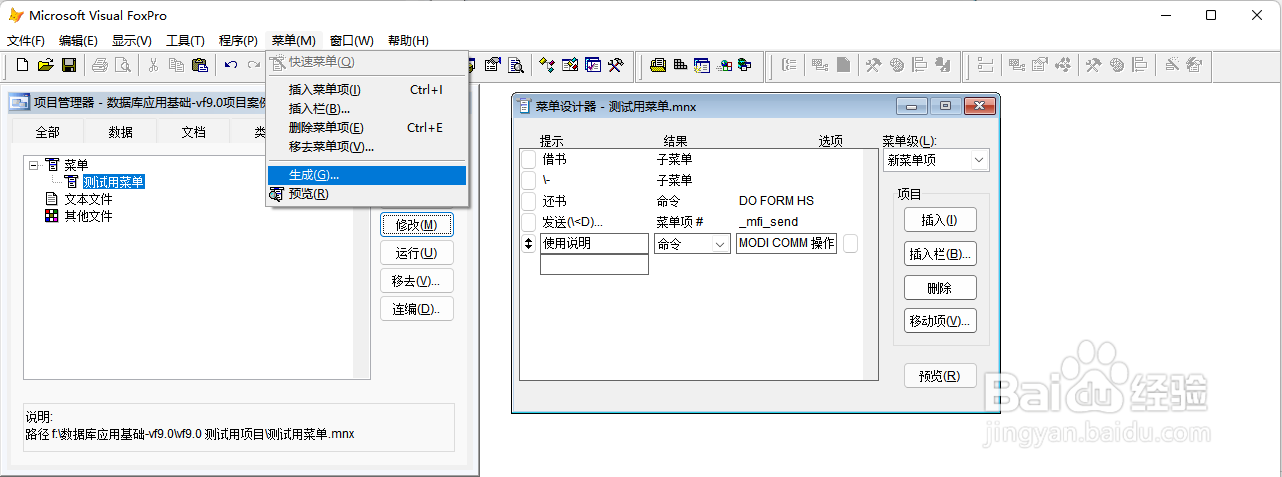
Task: Open the 菜单级 新菜单项 dropdown
Action: click(x=978, y=160)
